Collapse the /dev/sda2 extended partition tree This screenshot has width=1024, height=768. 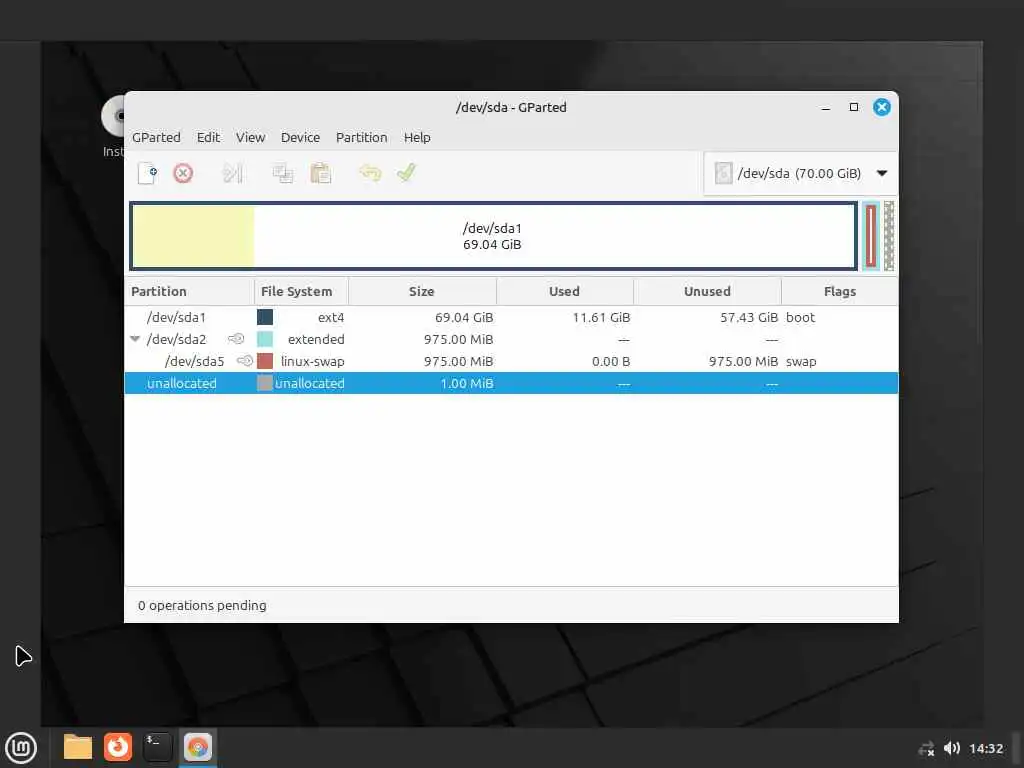(135, 339)
